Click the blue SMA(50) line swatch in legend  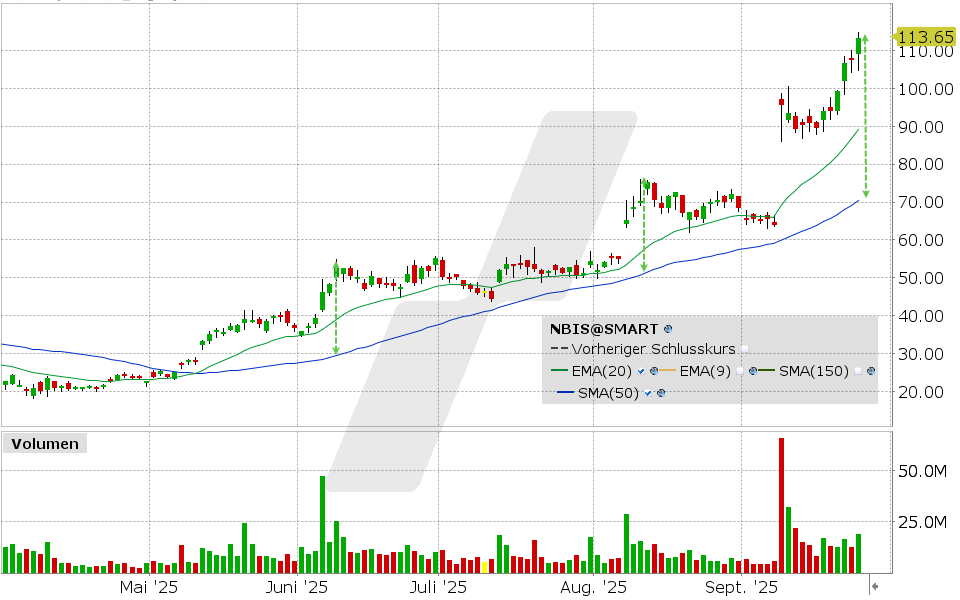coord(565,392)
